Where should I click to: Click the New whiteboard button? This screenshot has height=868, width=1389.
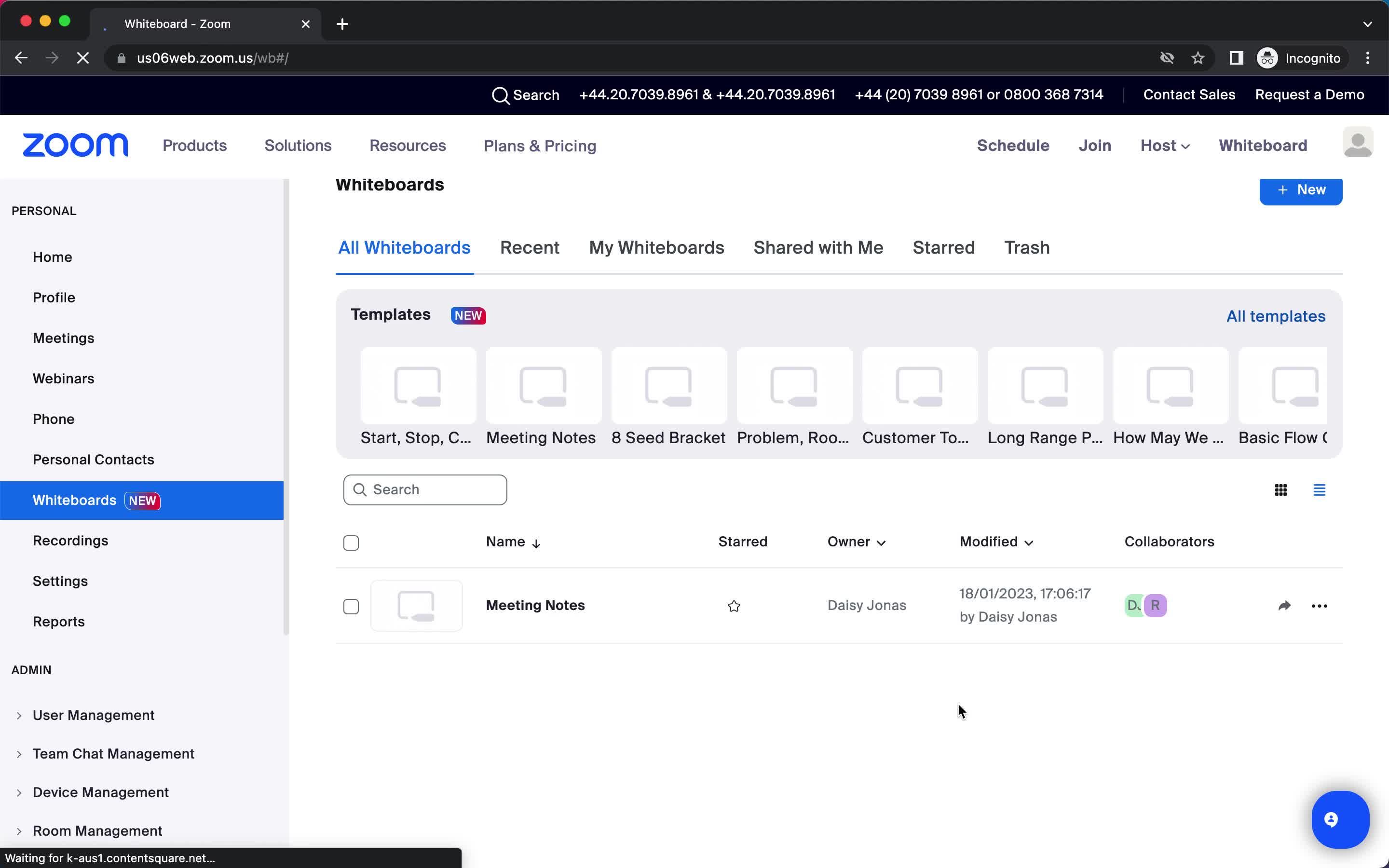coord(1301,189)
